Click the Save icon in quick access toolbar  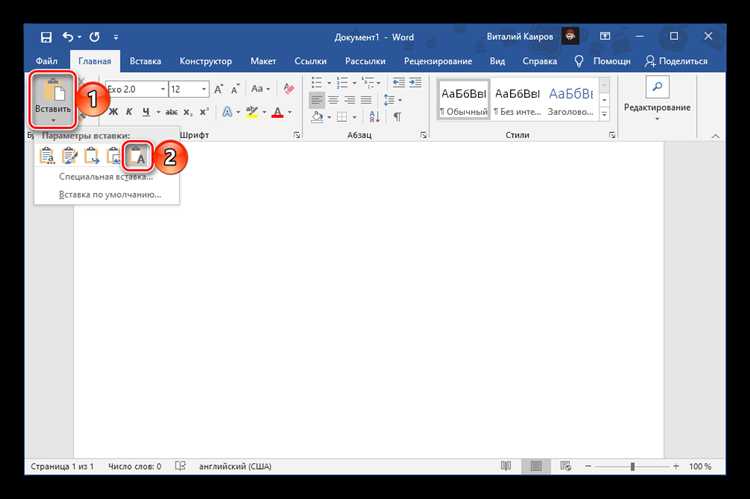pos(46,37)
